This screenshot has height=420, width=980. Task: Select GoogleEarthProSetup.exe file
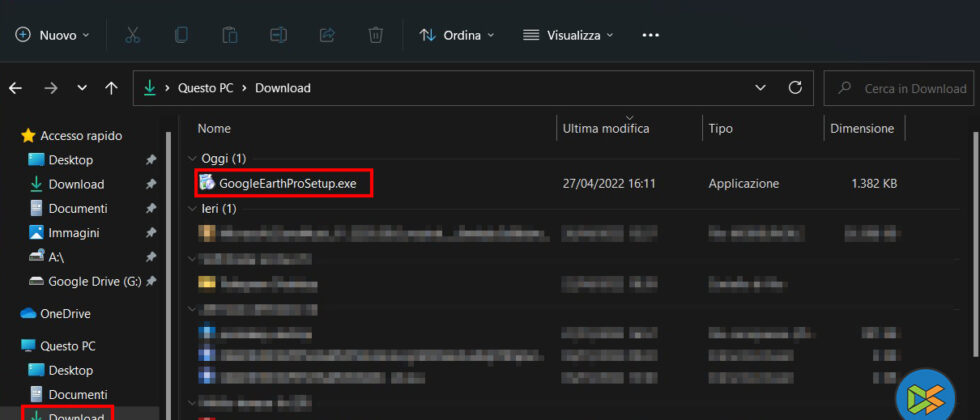click(288, 184)
